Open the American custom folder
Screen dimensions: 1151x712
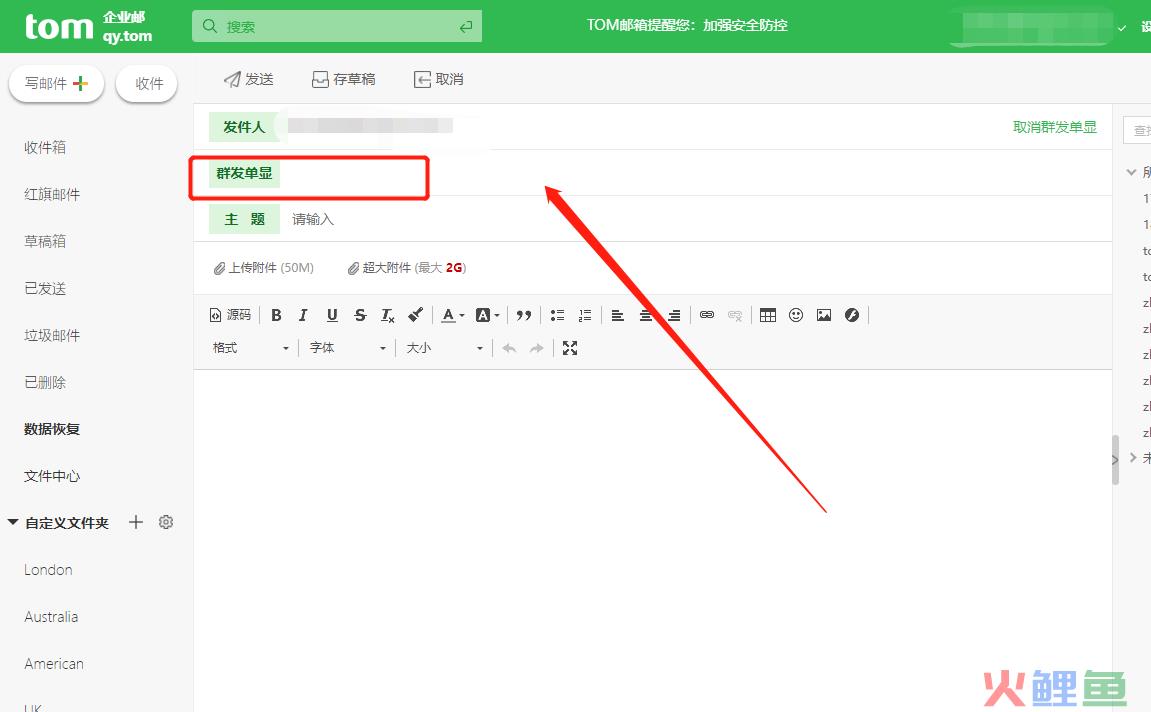pyautogui.click(x=54, y=664)
